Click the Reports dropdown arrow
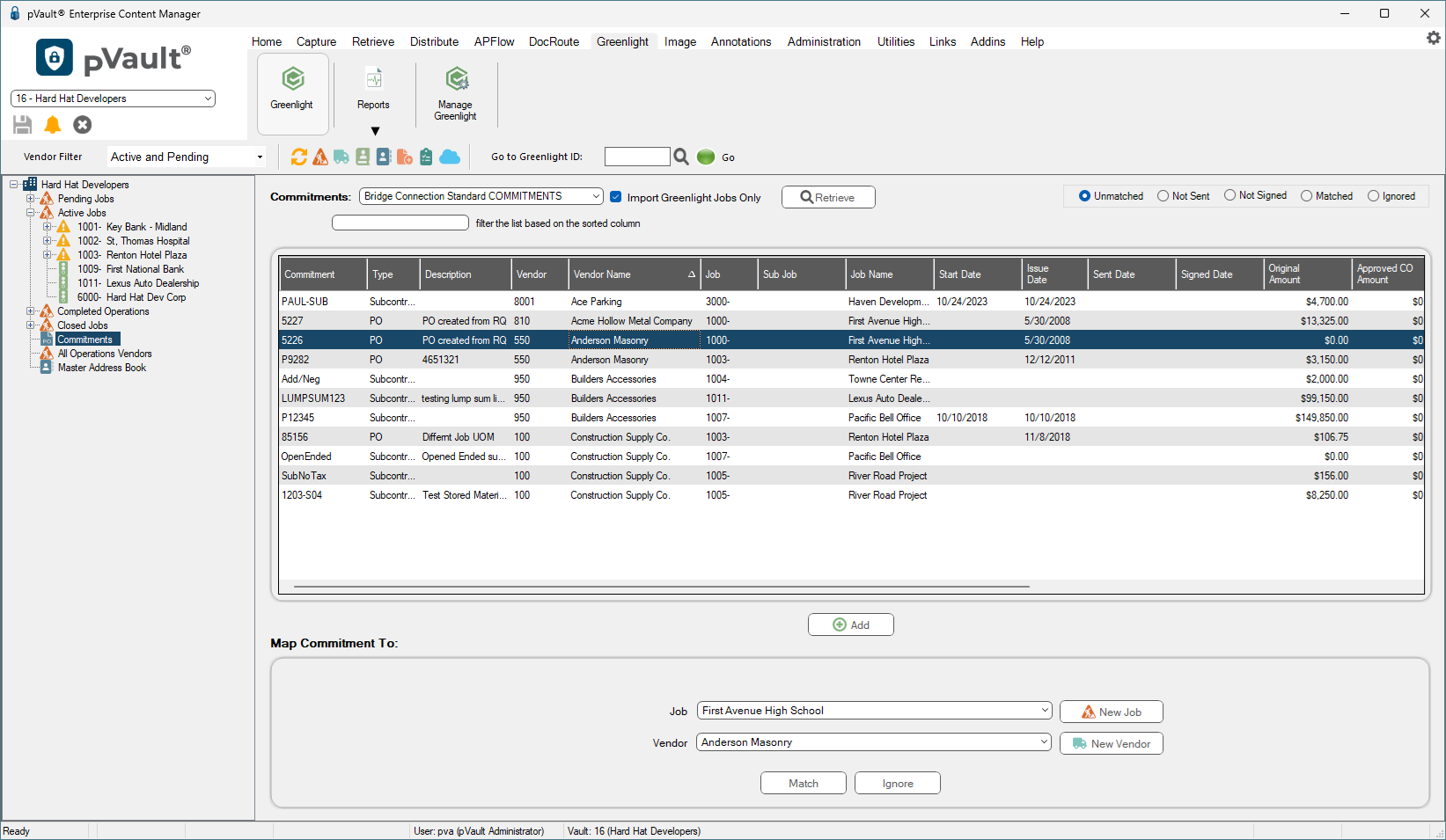 [x=375, y=131]
